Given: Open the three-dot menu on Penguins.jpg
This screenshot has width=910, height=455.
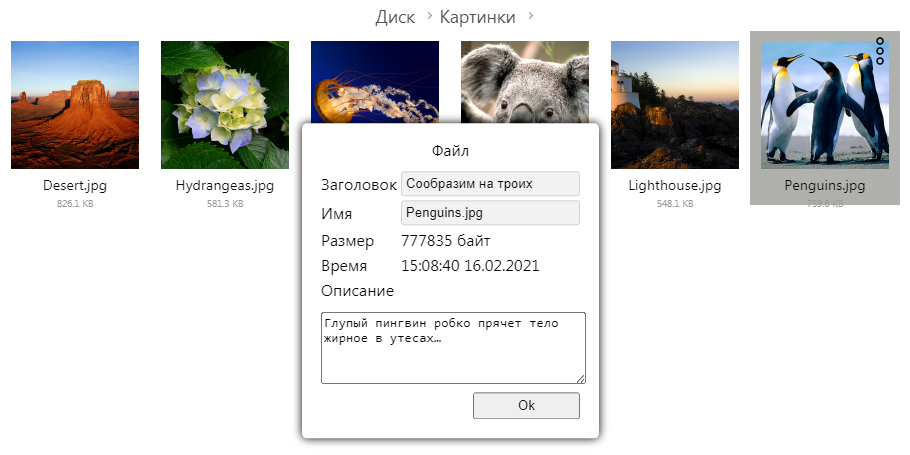Looking at the screenshot, I should (x=880, y=51).
